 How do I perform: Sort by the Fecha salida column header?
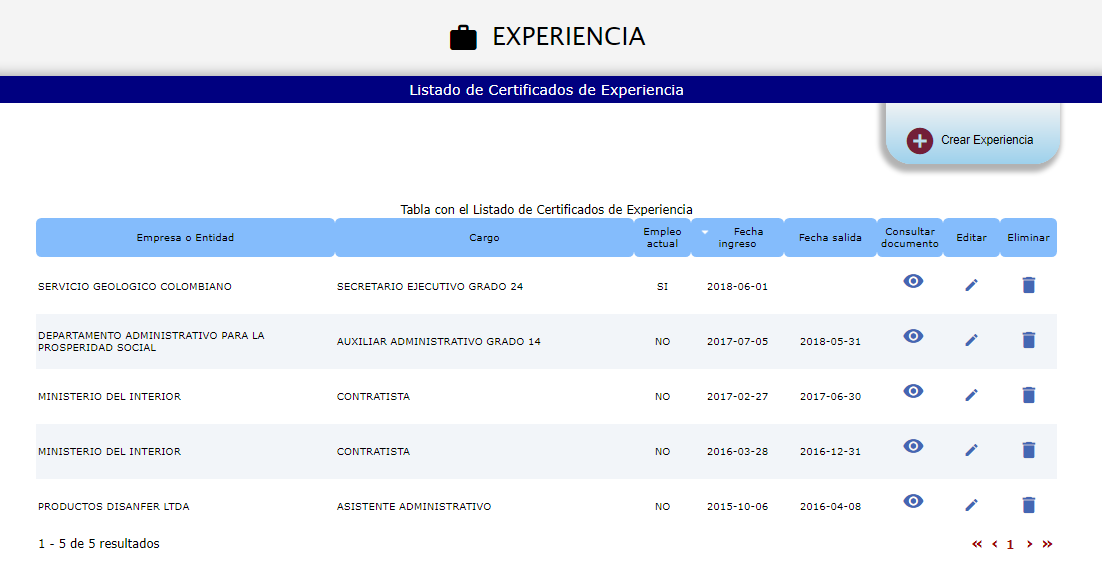[830, 237]
